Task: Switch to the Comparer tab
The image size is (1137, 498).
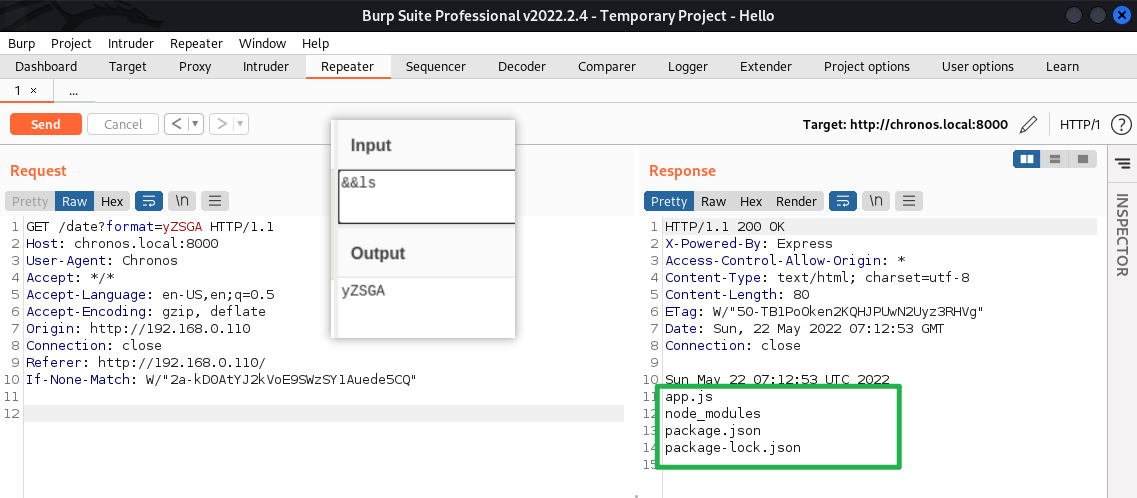Action: [607, 67]
